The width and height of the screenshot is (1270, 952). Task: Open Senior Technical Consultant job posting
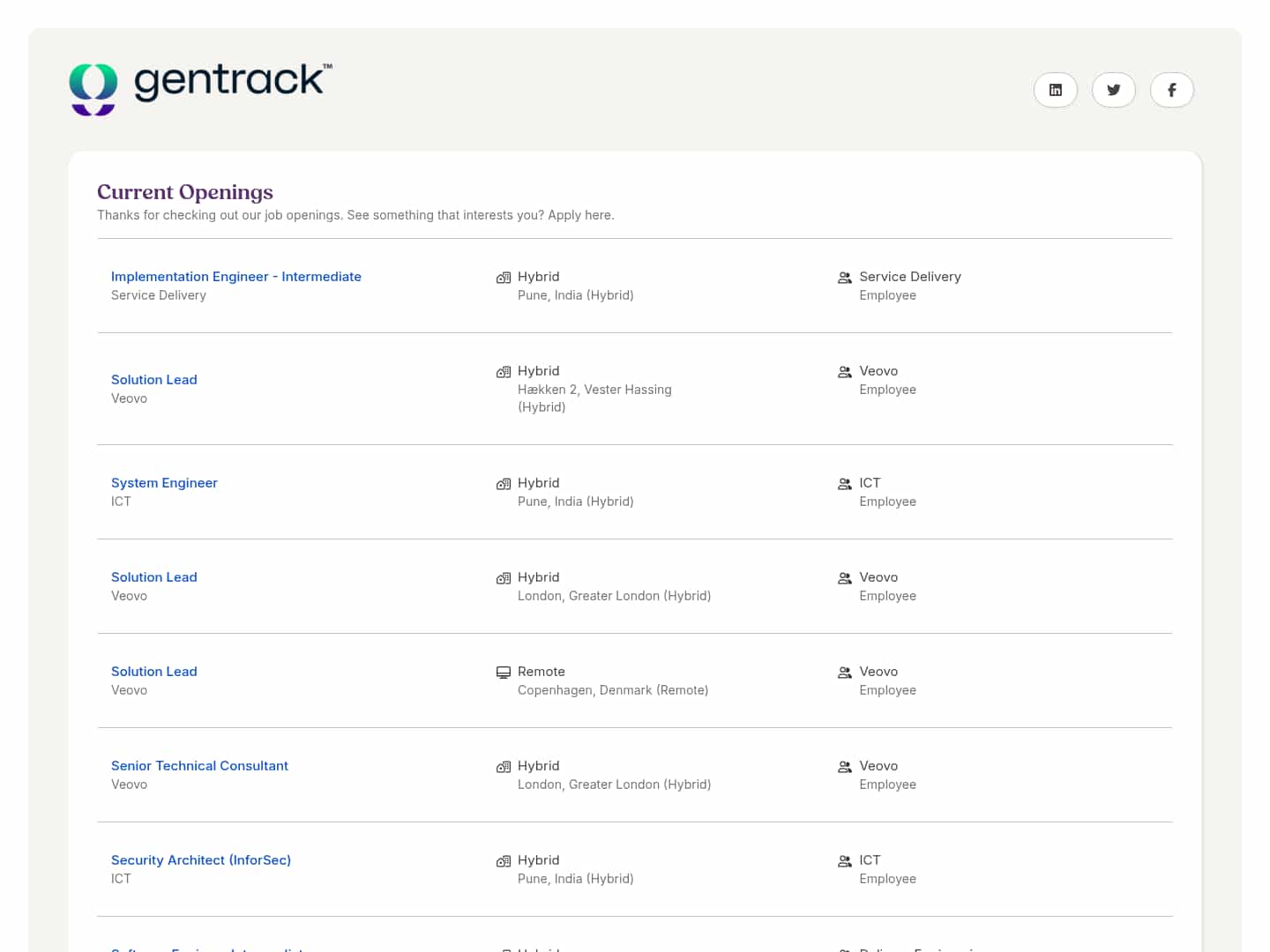pyautogui.click(x=199, y=766)
